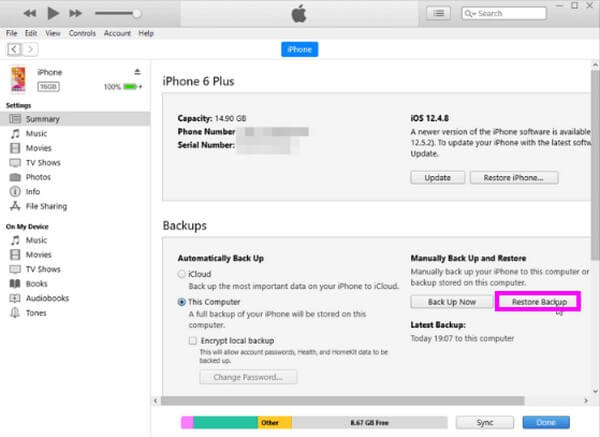The height and width of the screenshot is (437, 600).
Task: Click the Change Password button
Action: 248,377
